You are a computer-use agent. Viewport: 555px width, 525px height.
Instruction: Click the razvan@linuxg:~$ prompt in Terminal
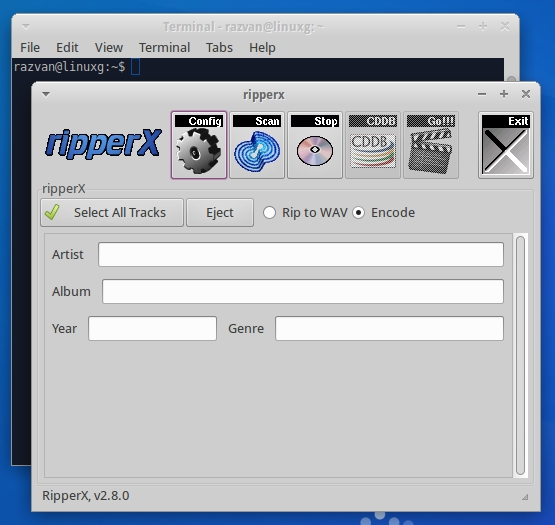[69, 67]
